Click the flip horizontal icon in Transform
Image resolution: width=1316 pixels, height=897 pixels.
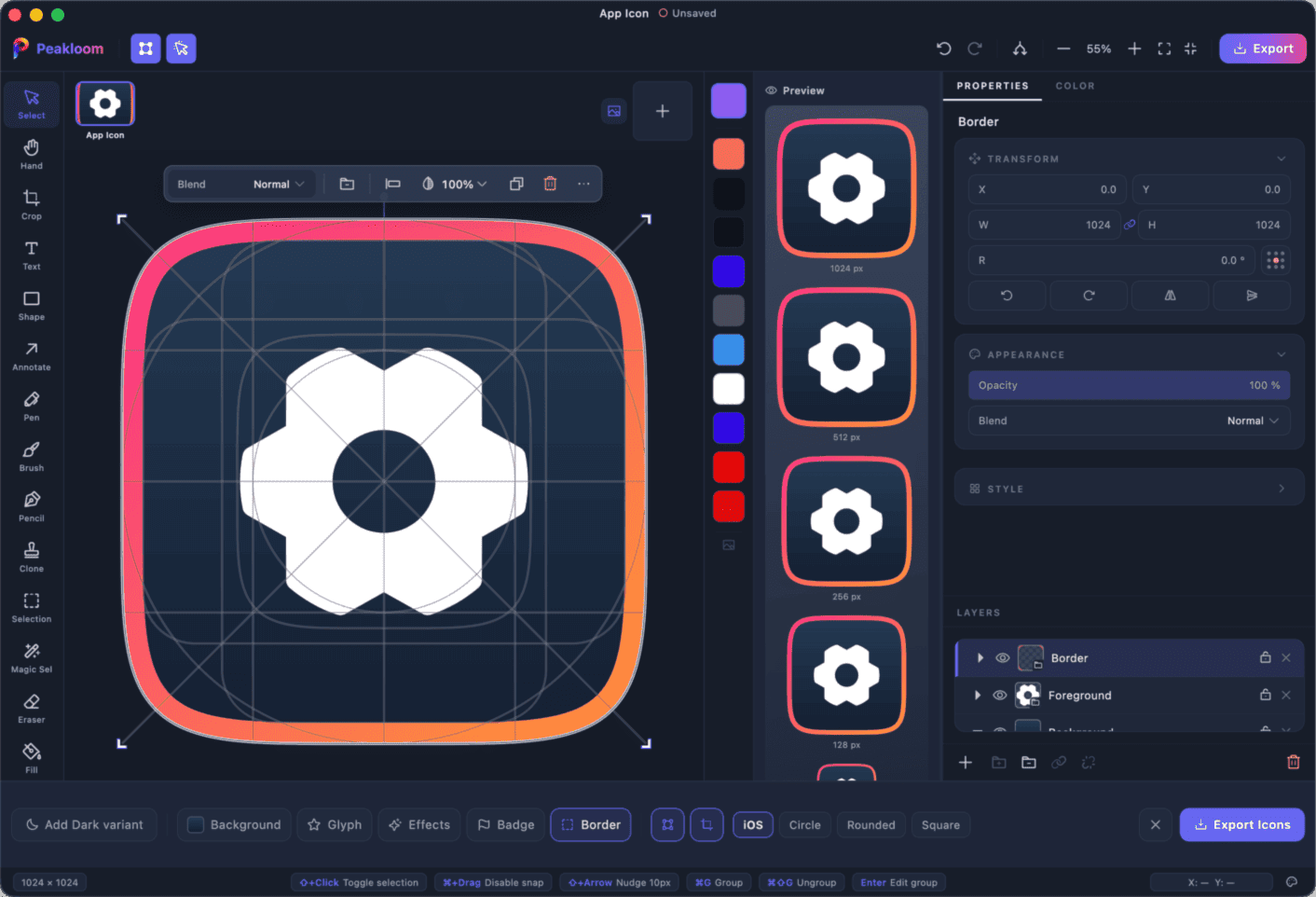(1170, 296)
